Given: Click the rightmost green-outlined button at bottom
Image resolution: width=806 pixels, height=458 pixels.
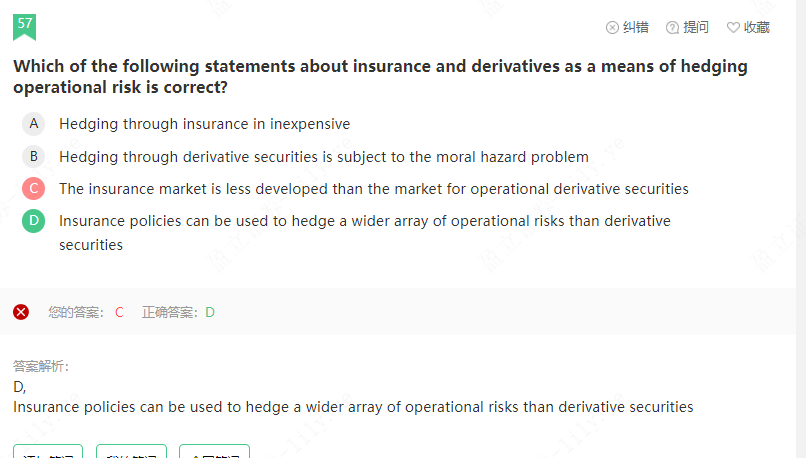Looking at the screenshot, I should click(214, 452).
